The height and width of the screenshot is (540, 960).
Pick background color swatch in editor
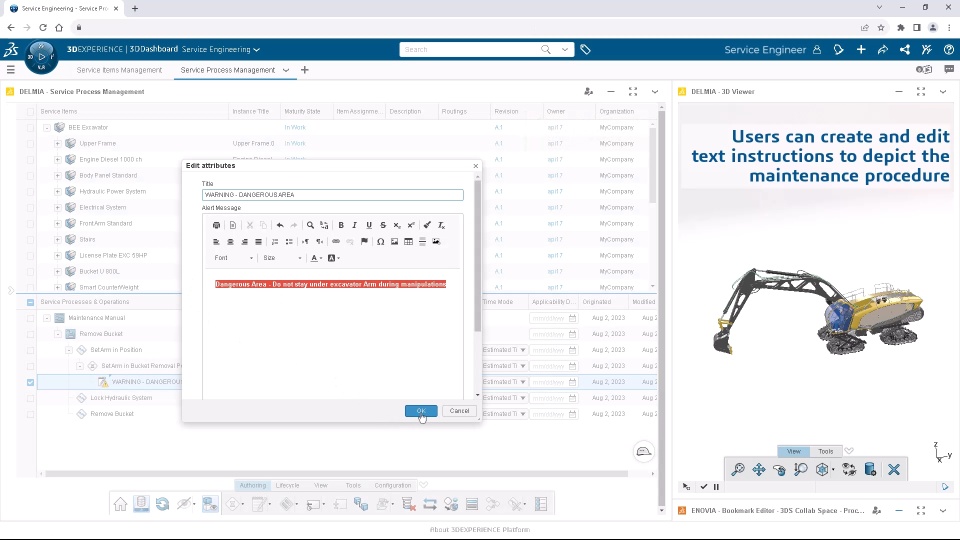point(331,258)
